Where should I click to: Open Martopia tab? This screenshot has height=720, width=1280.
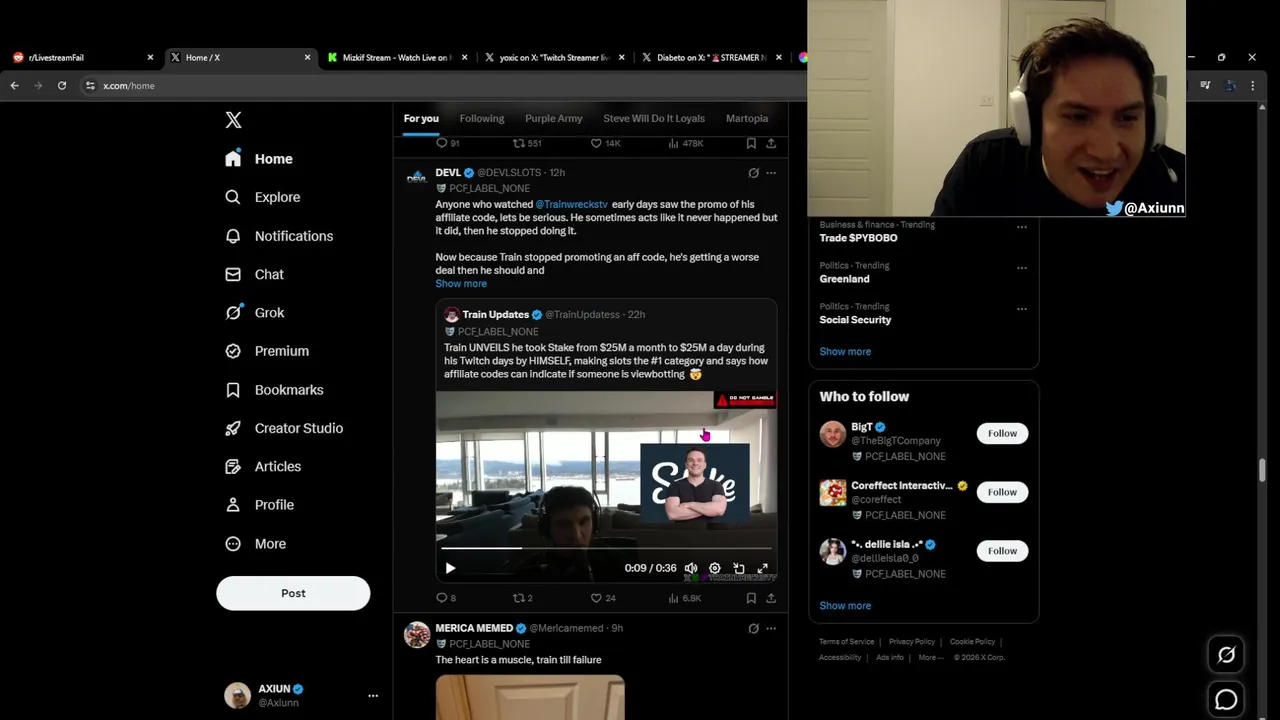pyautogui.click(x=746, y=118)
